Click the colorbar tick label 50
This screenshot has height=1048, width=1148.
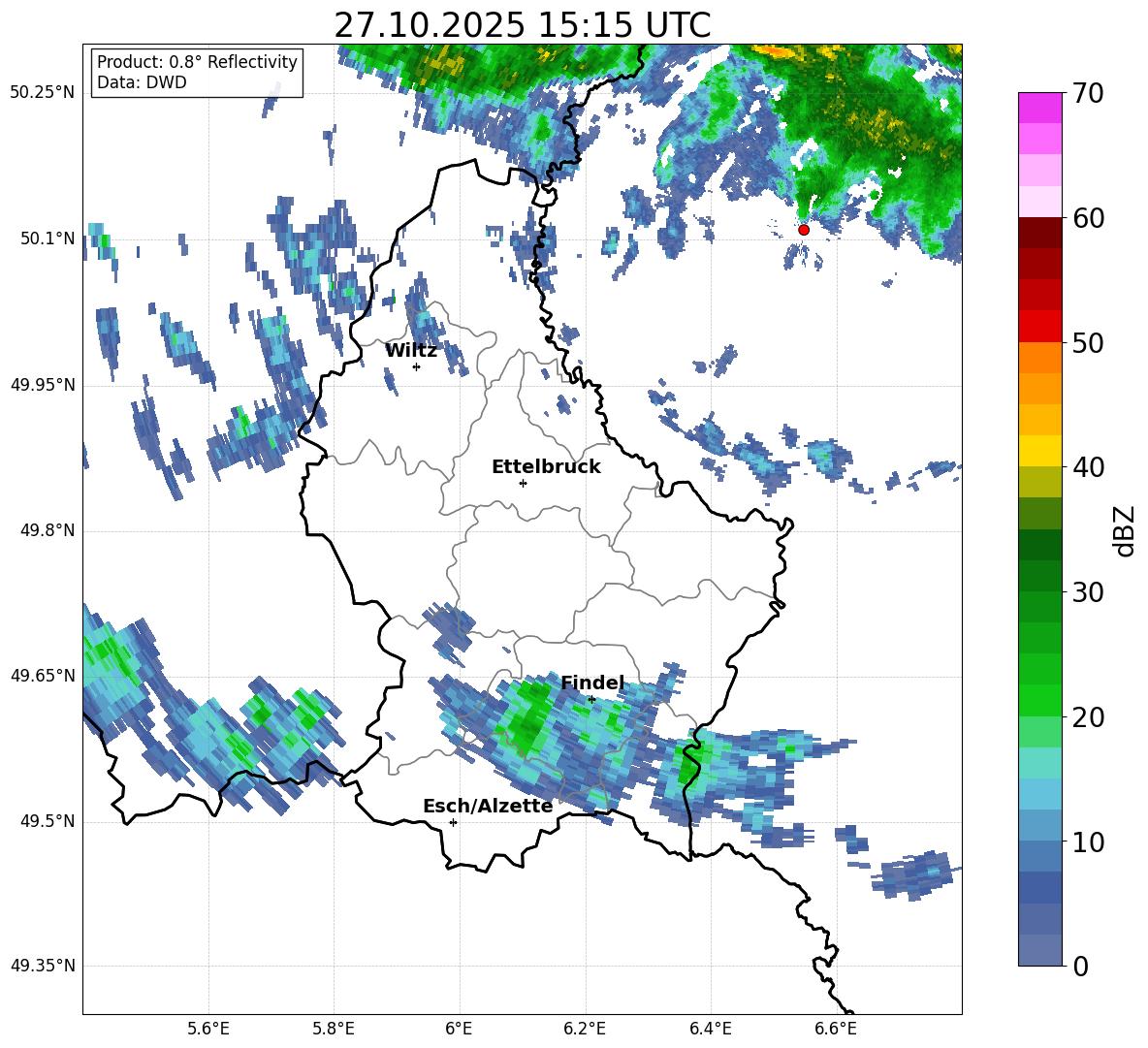tap(1088, 342)
